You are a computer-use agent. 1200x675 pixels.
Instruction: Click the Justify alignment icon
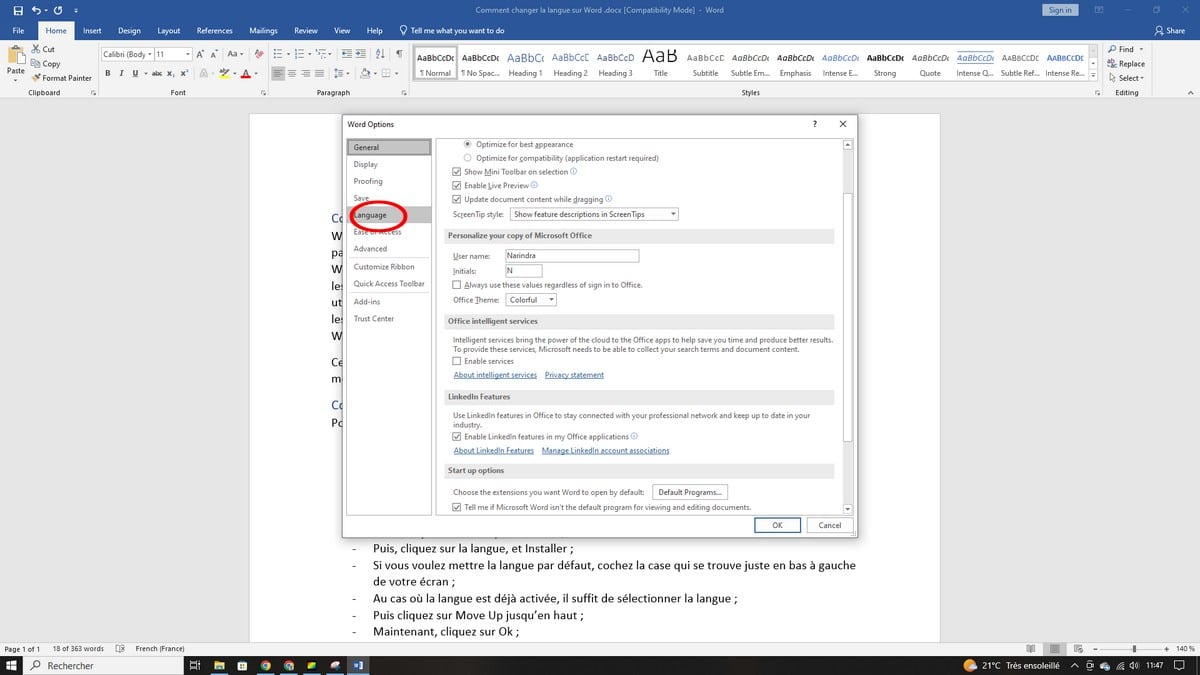(319, 73)
